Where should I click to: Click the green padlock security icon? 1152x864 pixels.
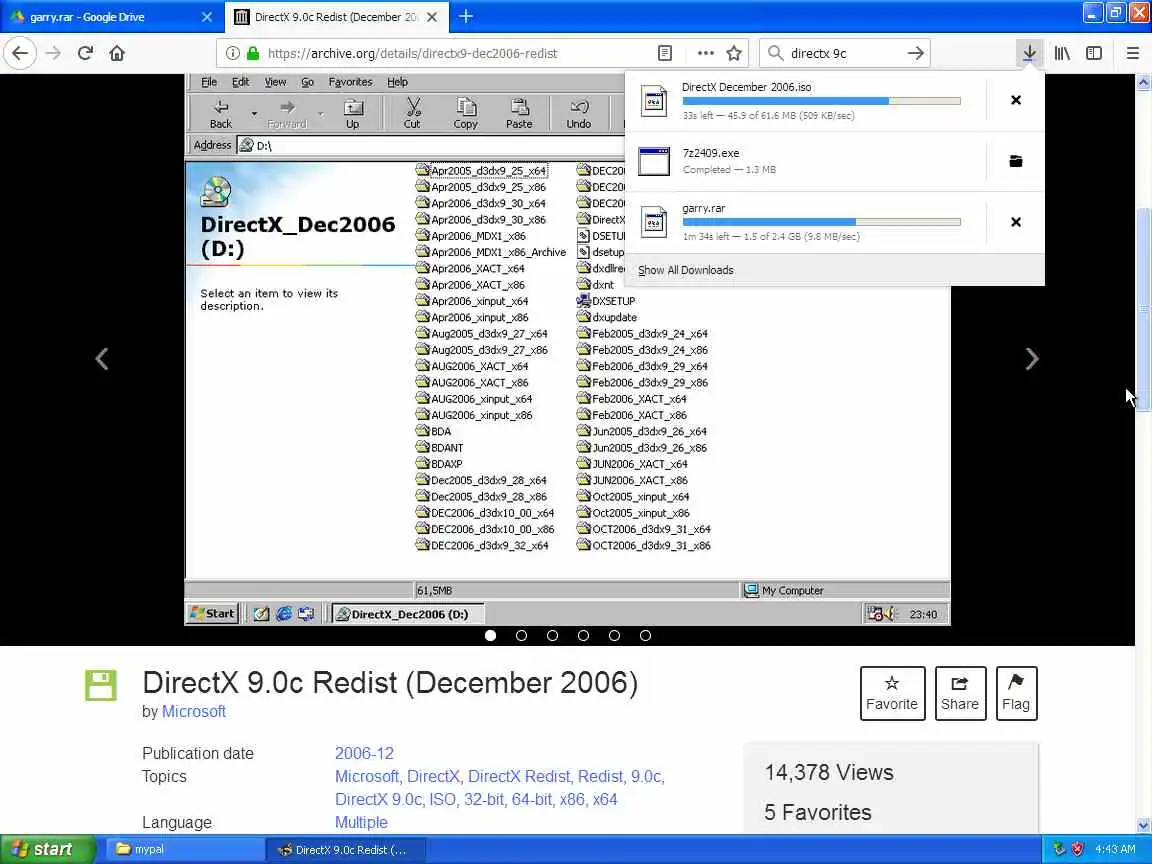[253, 53]
